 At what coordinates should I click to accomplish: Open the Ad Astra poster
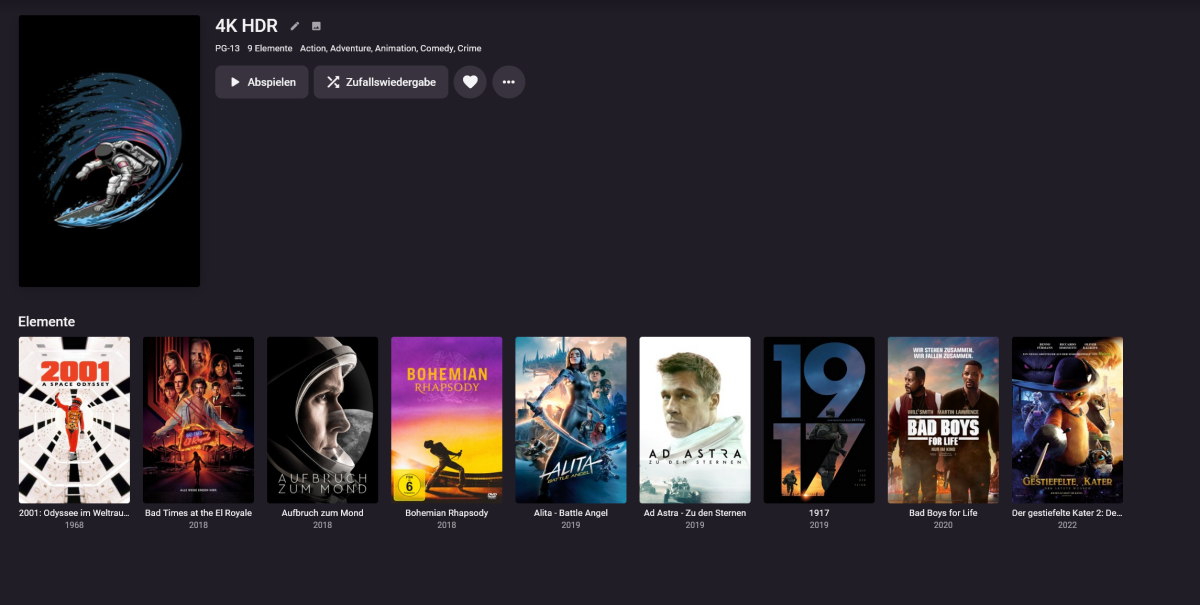point(695,420)
